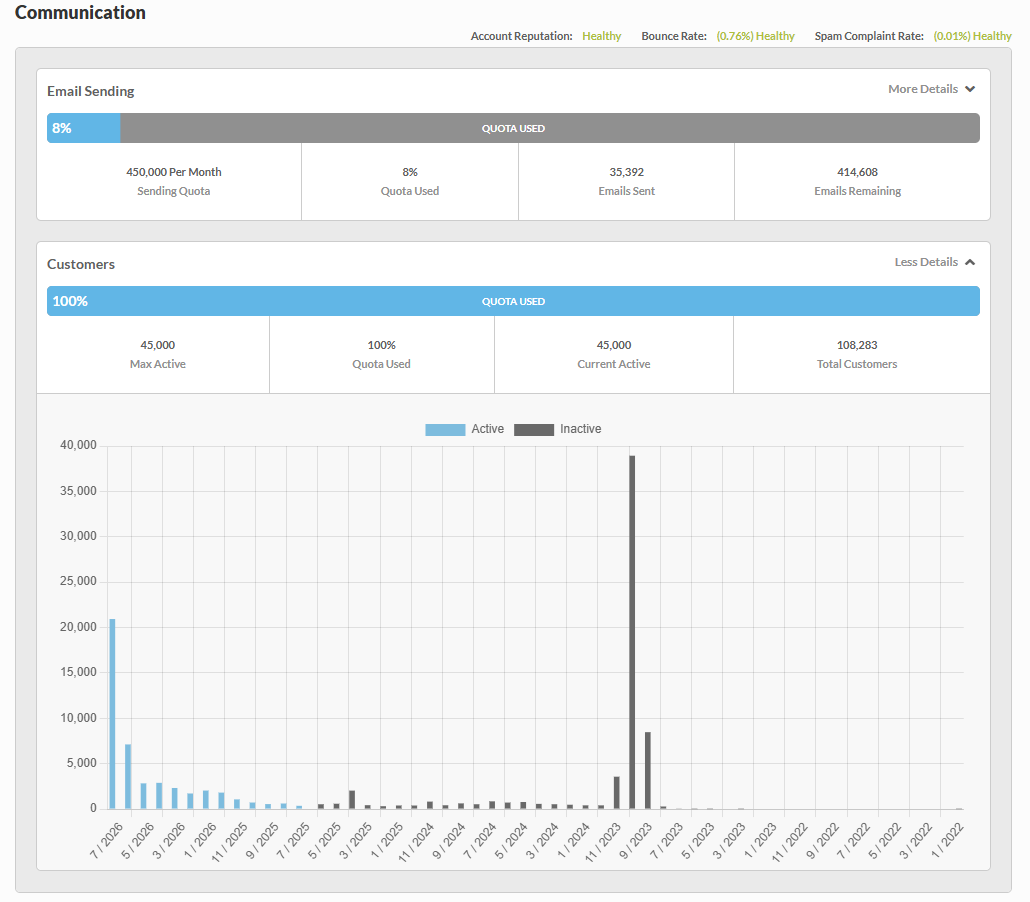
Task: Click the 'Customers' section heading
Action: point(81,264)
